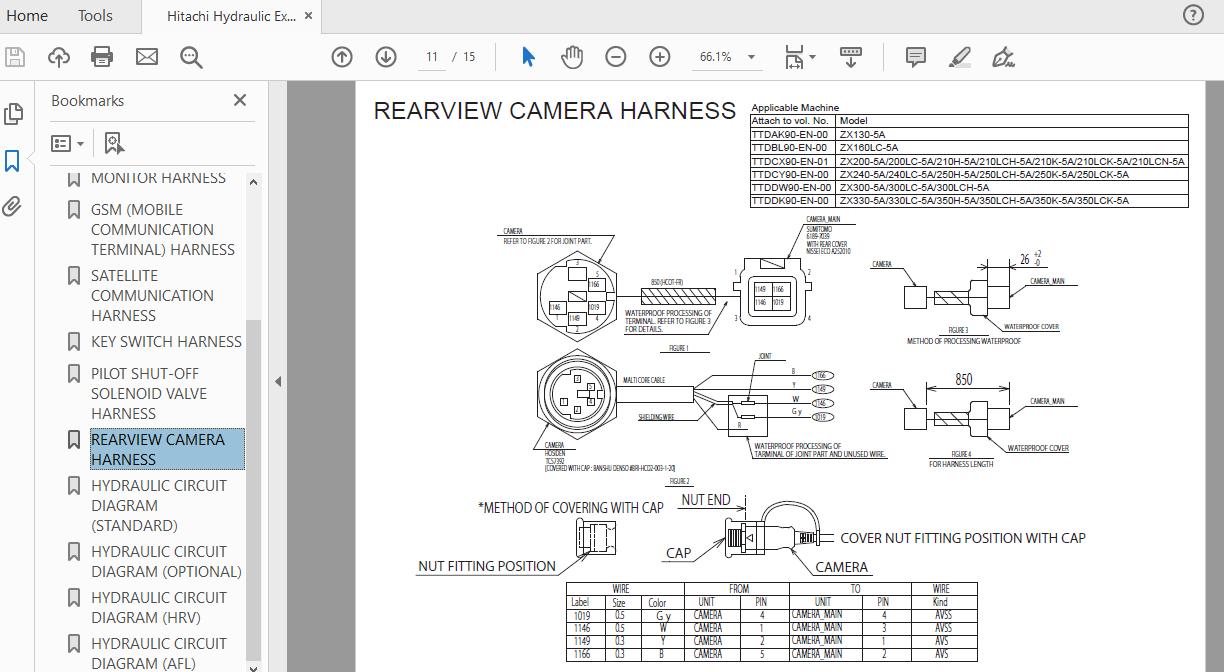Click the page number input field
The height and width of the screenshot is (672, 1224).
[430, 57]
